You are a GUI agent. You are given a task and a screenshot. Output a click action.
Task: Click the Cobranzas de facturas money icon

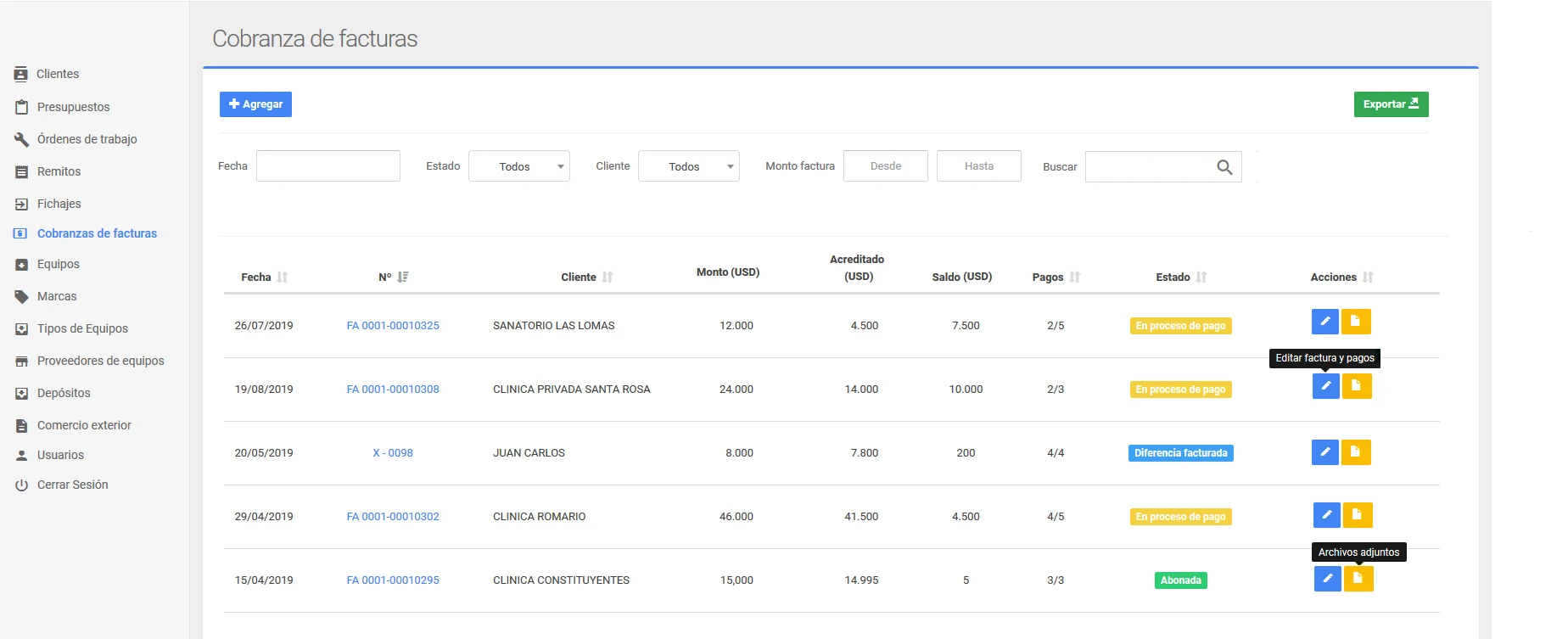[x=20, y=233]
